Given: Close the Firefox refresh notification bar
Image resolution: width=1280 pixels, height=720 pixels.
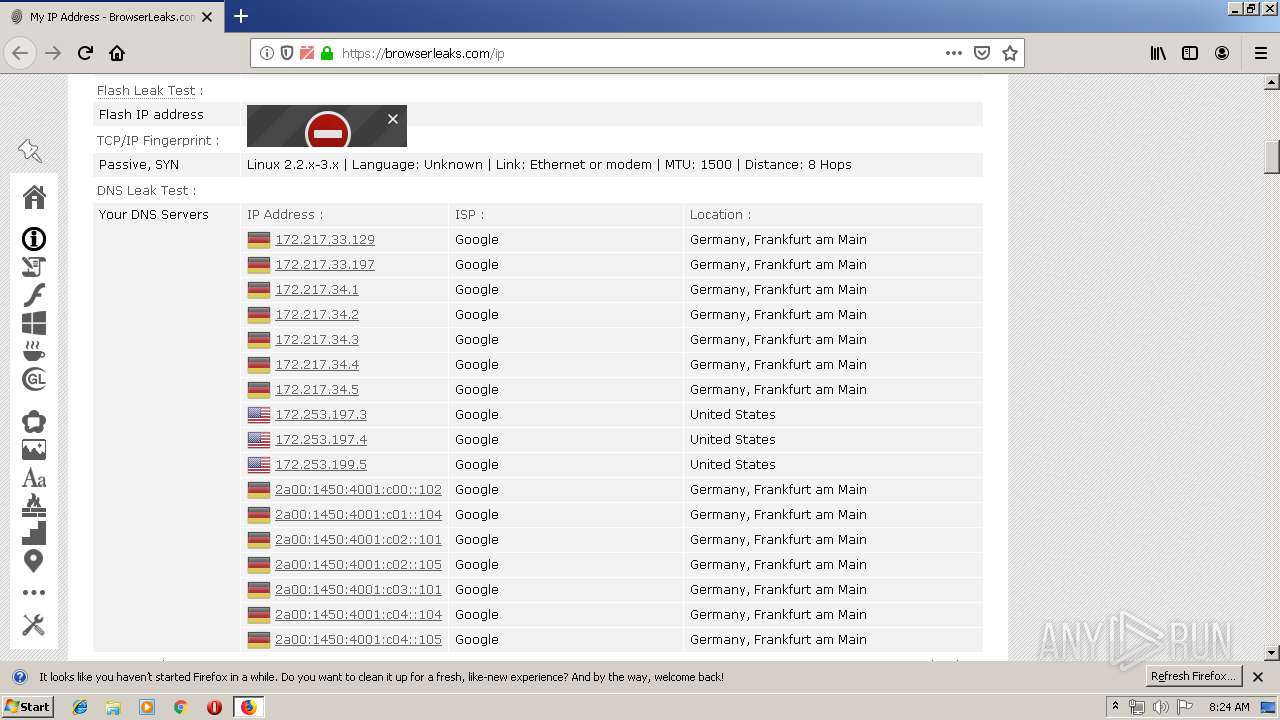Looking at the screenshot, I should [1258, 677].
